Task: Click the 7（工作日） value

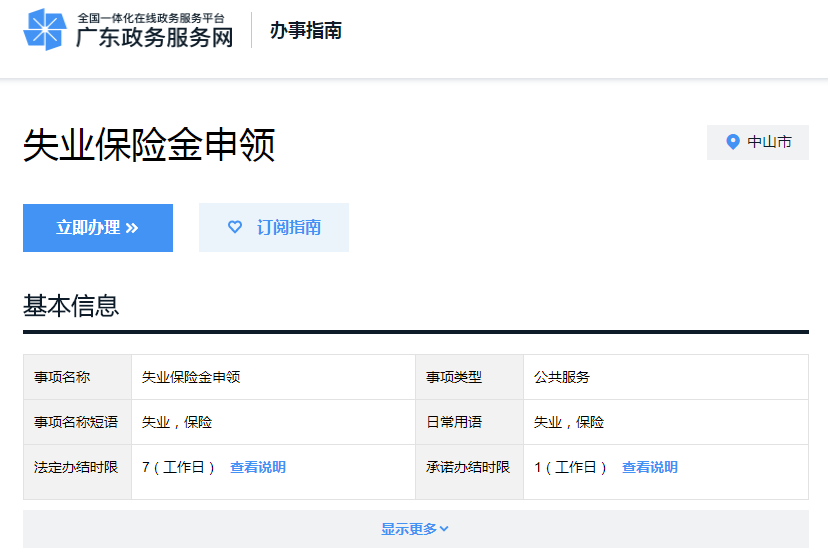Action: click(178, 467)
